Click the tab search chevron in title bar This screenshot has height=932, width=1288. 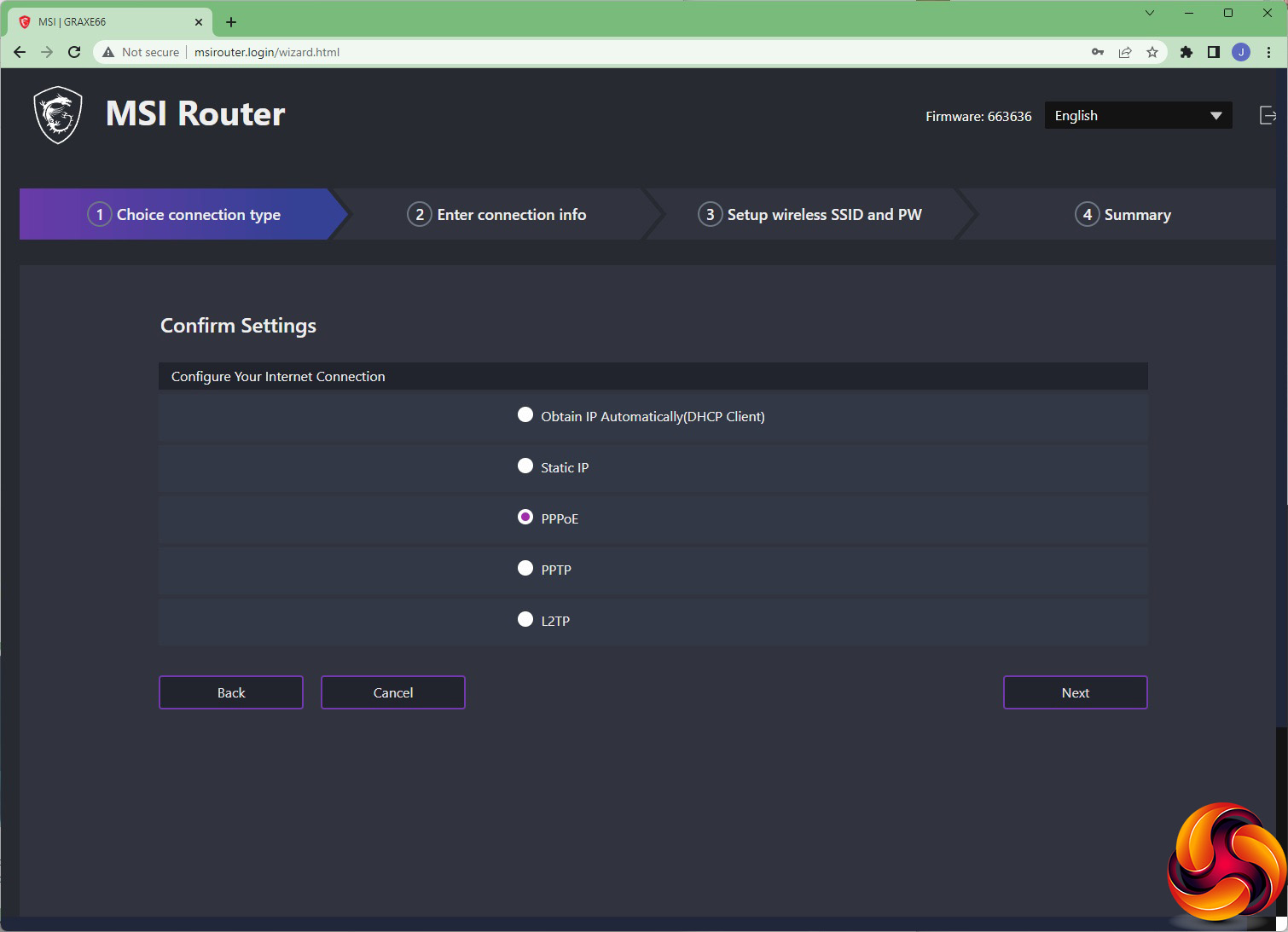(1149, 13)
